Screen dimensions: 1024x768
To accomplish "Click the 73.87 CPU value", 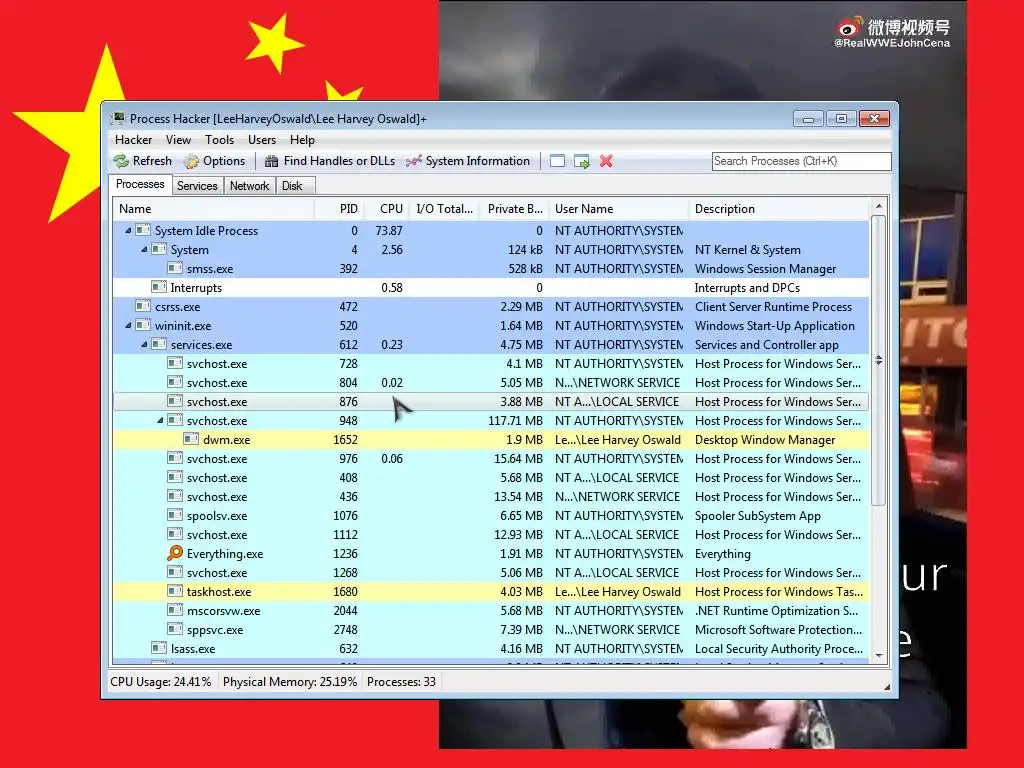I will (389, 231).
